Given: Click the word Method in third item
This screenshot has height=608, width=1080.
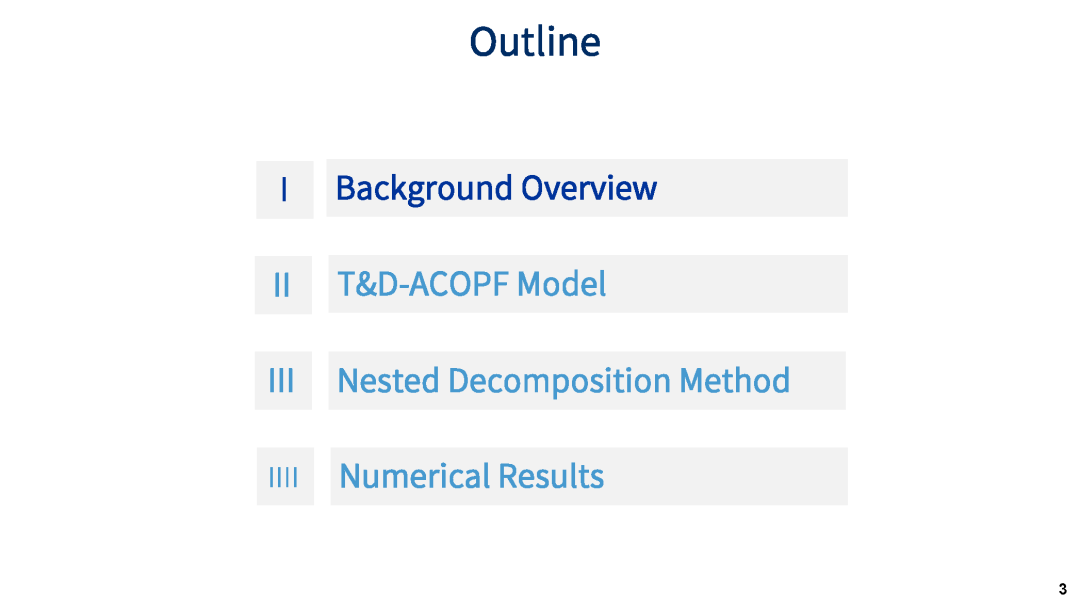Looking at the screenshot, I should (x=735, y=380).
